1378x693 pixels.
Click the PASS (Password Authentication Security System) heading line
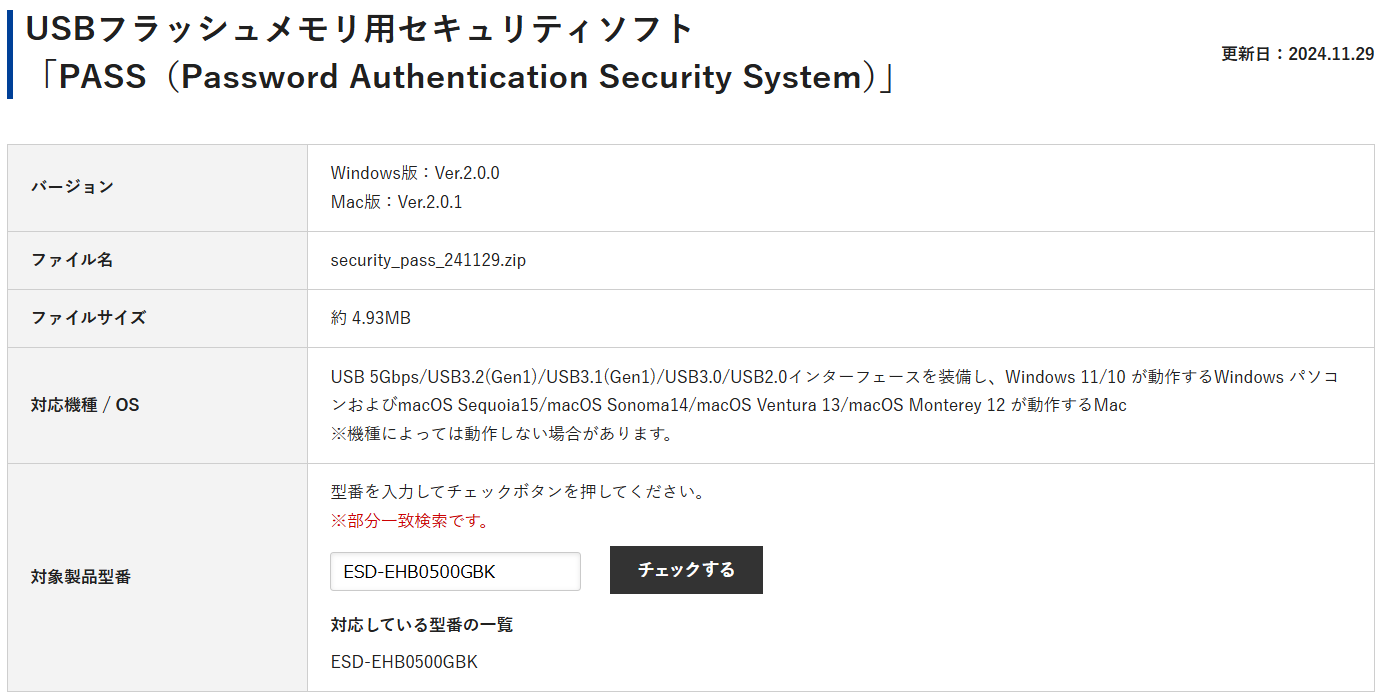[461, 77]
